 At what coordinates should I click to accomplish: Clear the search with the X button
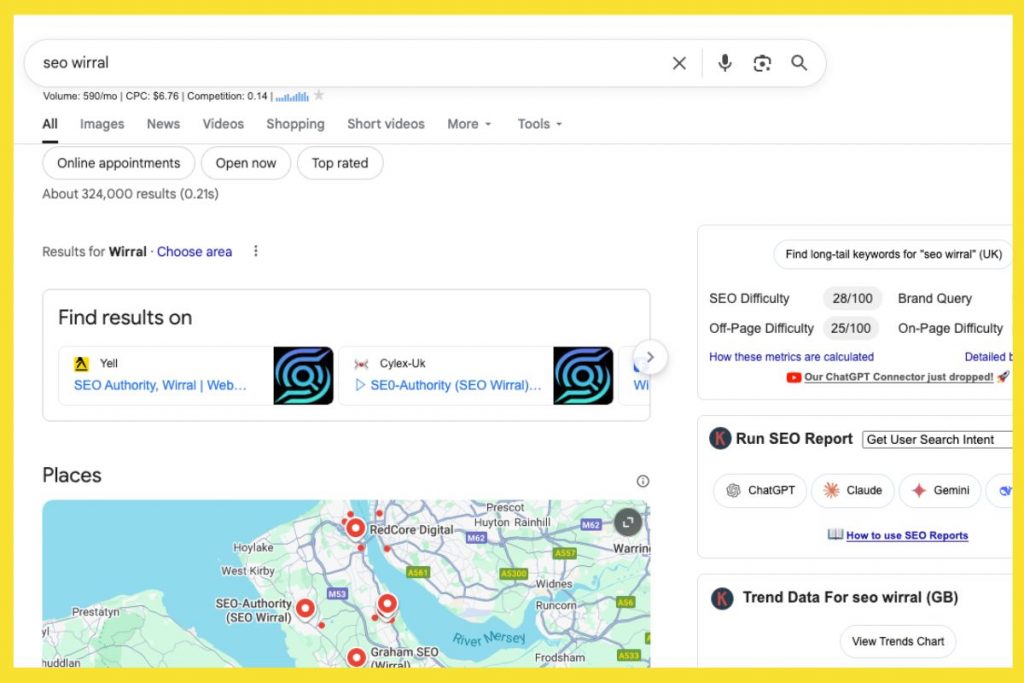679,62
